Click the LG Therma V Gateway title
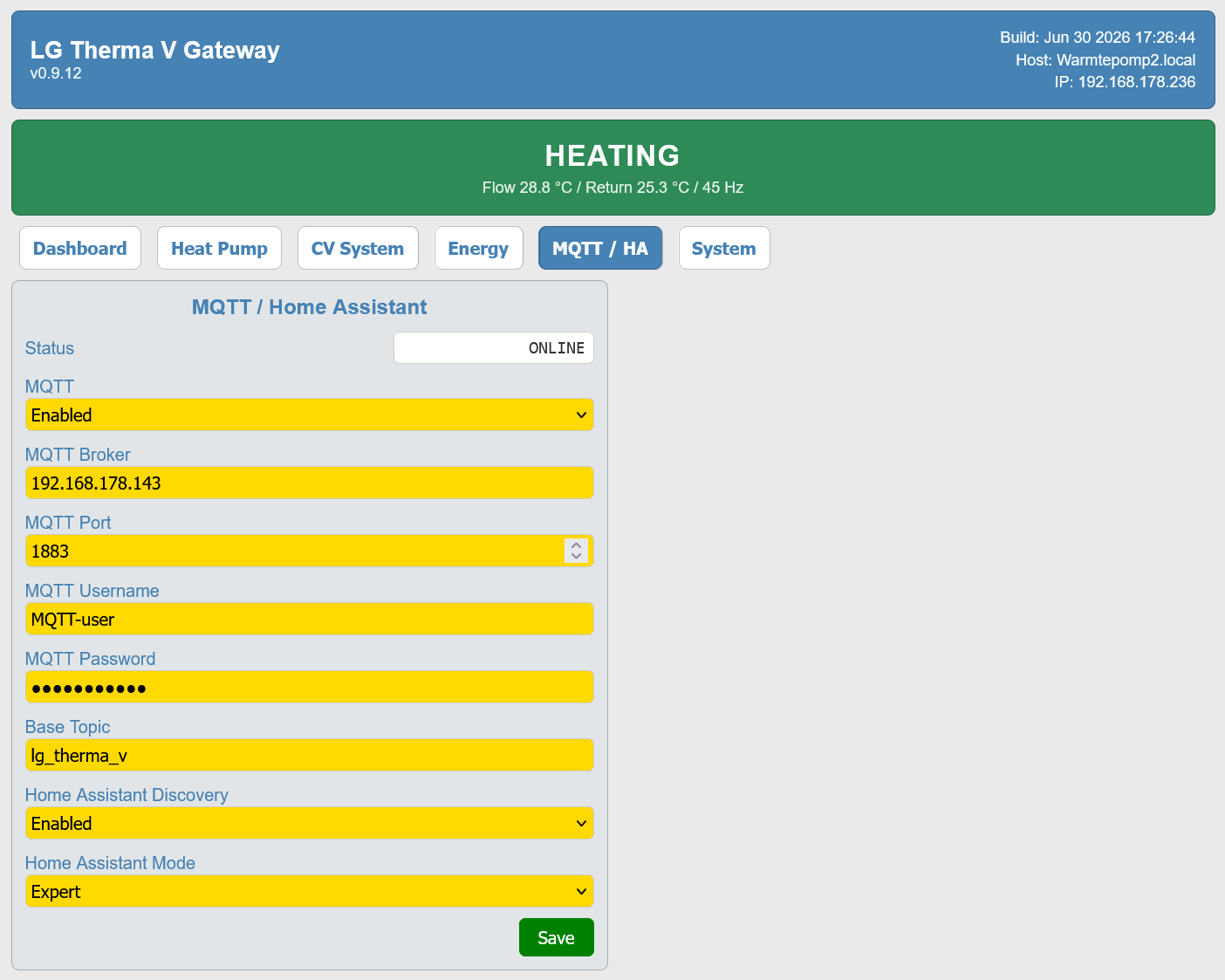Screen dimensions: 1225x980 point(154,50)
